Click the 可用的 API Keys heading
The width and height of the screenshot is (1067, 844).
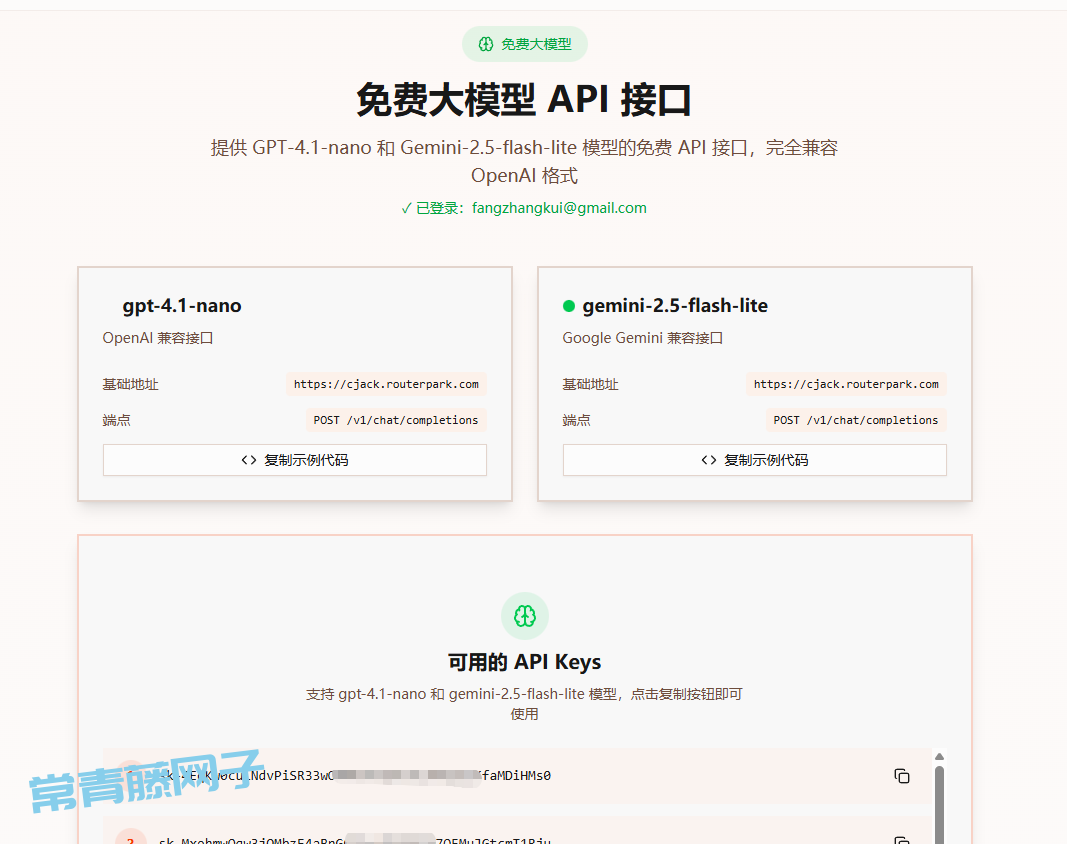524,662
